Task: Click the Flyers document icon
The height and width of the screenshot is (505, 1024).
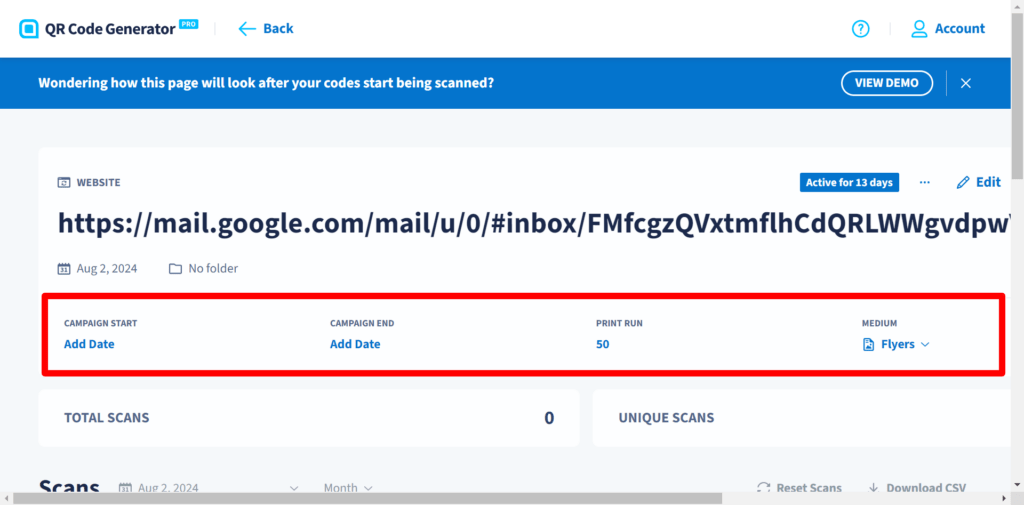Action: (x=868, y=344)
